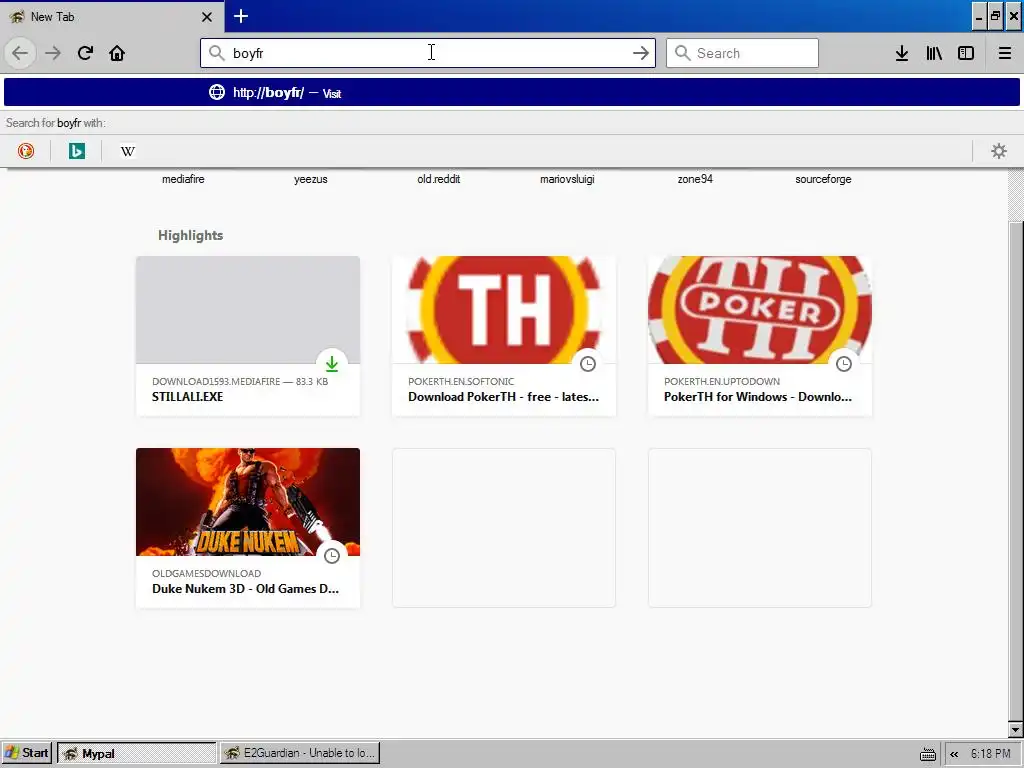
Task: Reload the current page
Action: click(85, 53)
